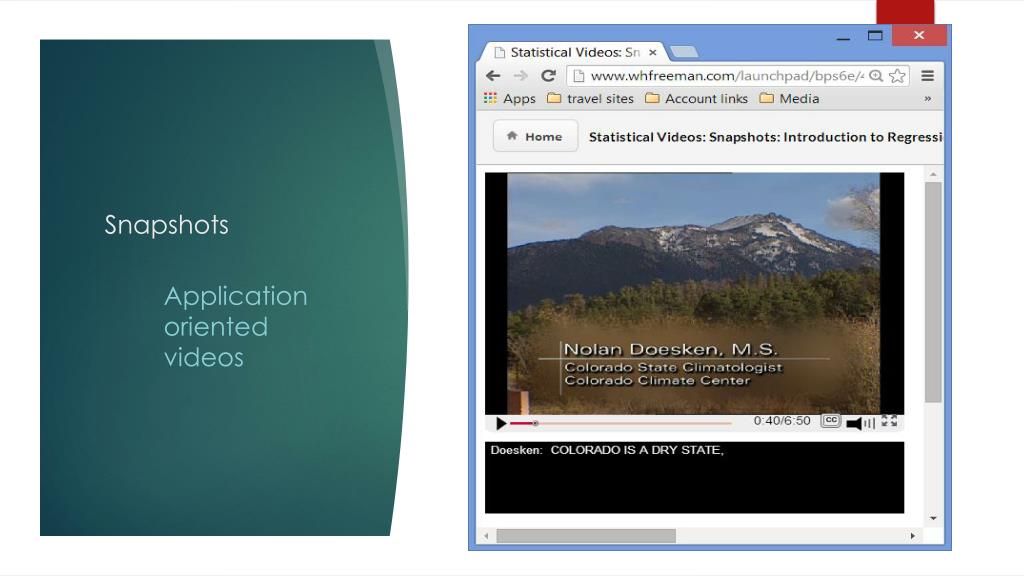Click the video progress bar
1024x576 pixels.
(620, 423)
